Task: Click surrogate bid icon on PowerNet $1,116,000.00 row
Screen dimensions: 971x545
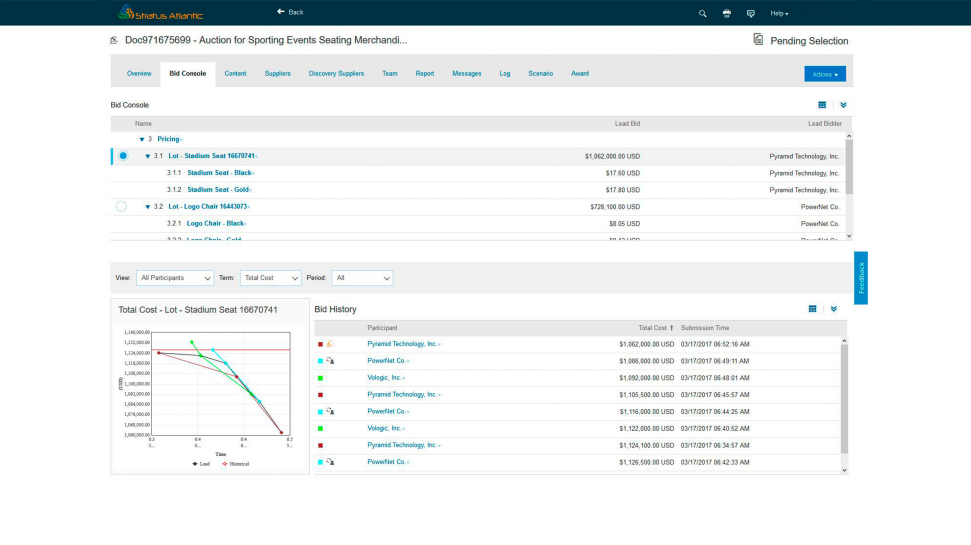Action: tap(330, 411)
